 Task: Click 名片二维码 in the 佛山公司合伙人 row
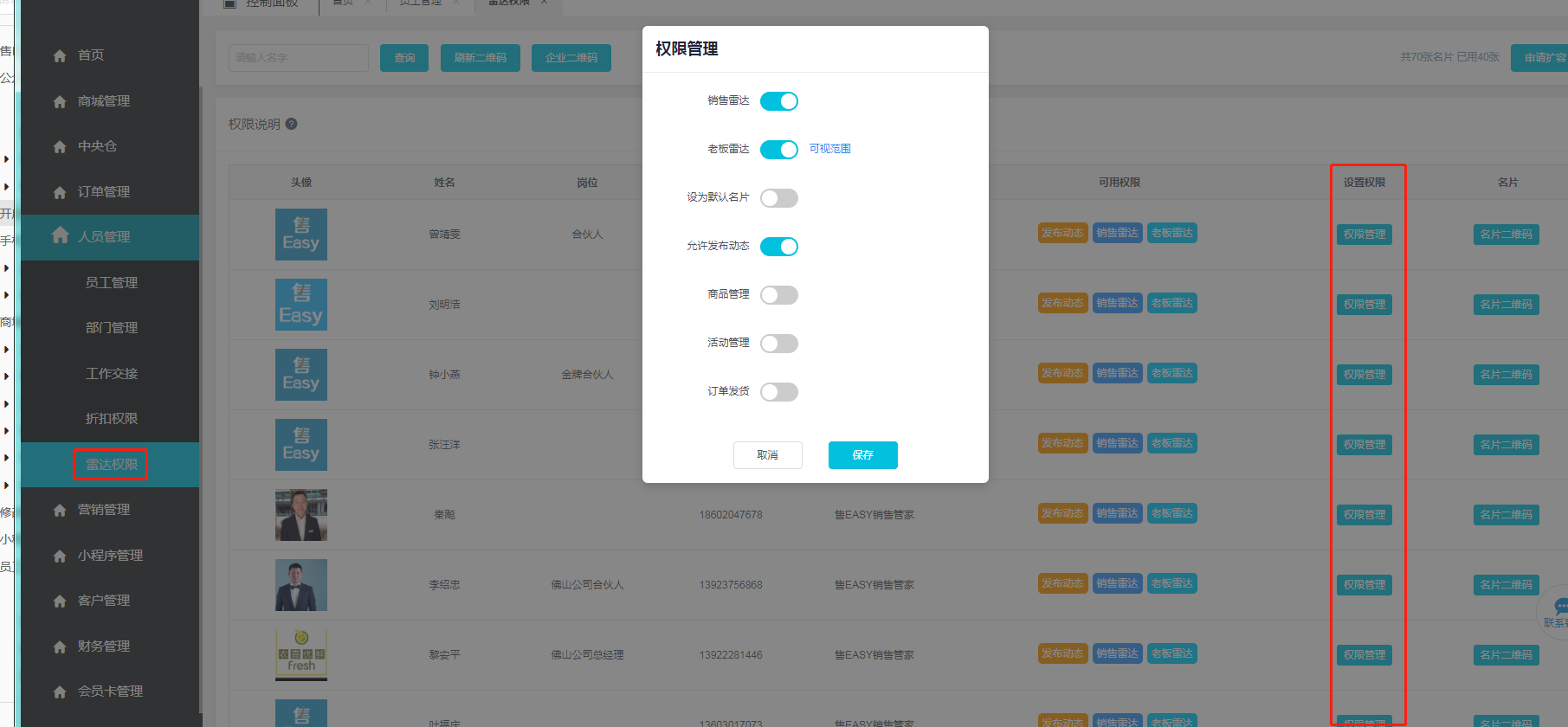1507,585
